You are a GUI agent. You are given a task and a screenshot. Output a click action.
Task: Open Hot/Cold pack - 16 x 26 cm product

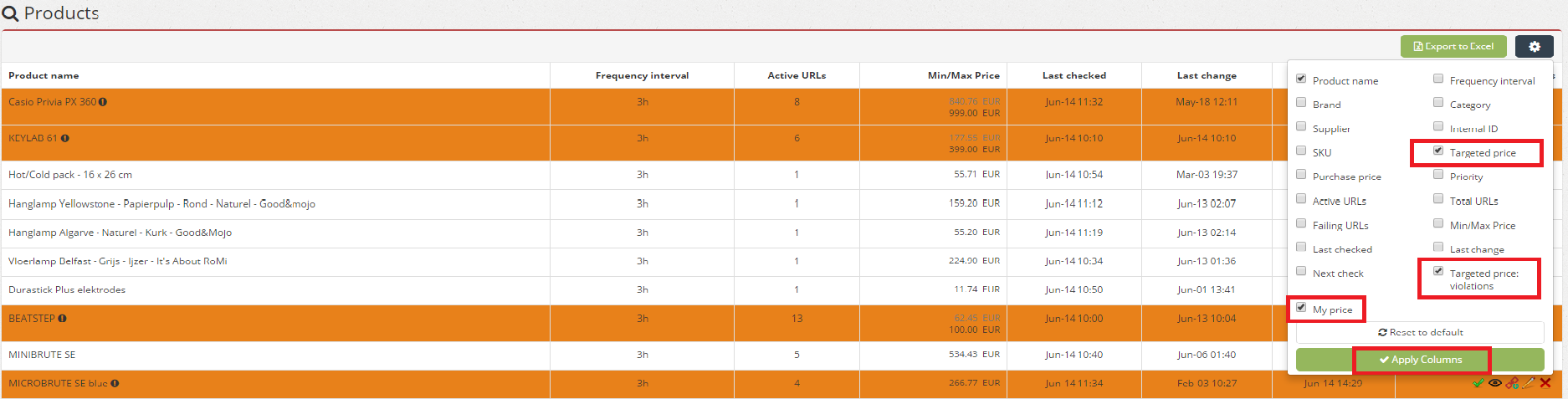tap(70, 175)
